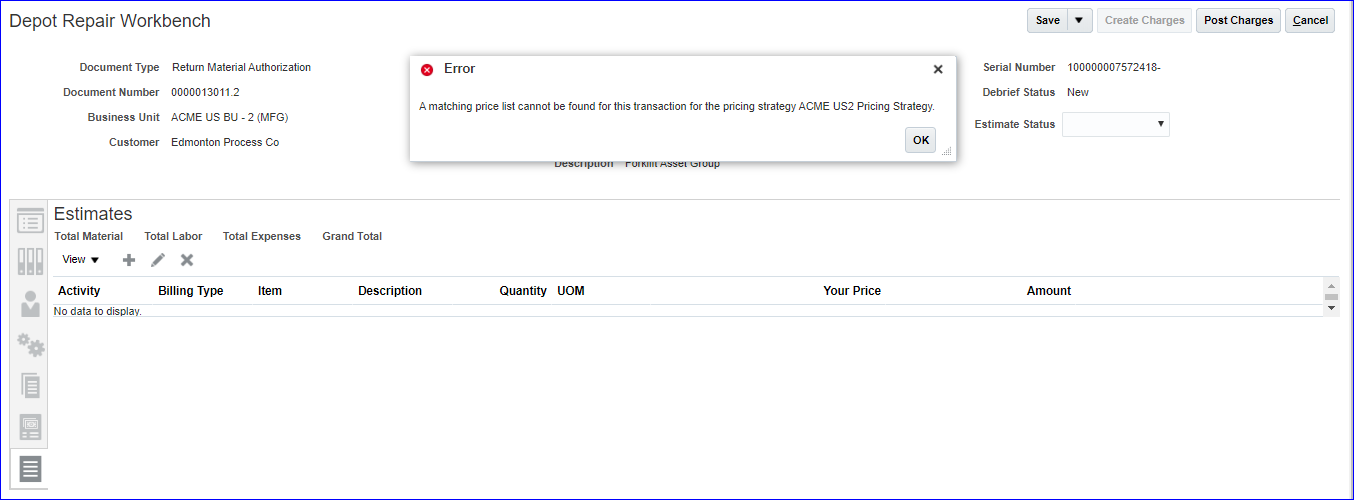Add a new estimate line with plus icon

click(128, 260)
